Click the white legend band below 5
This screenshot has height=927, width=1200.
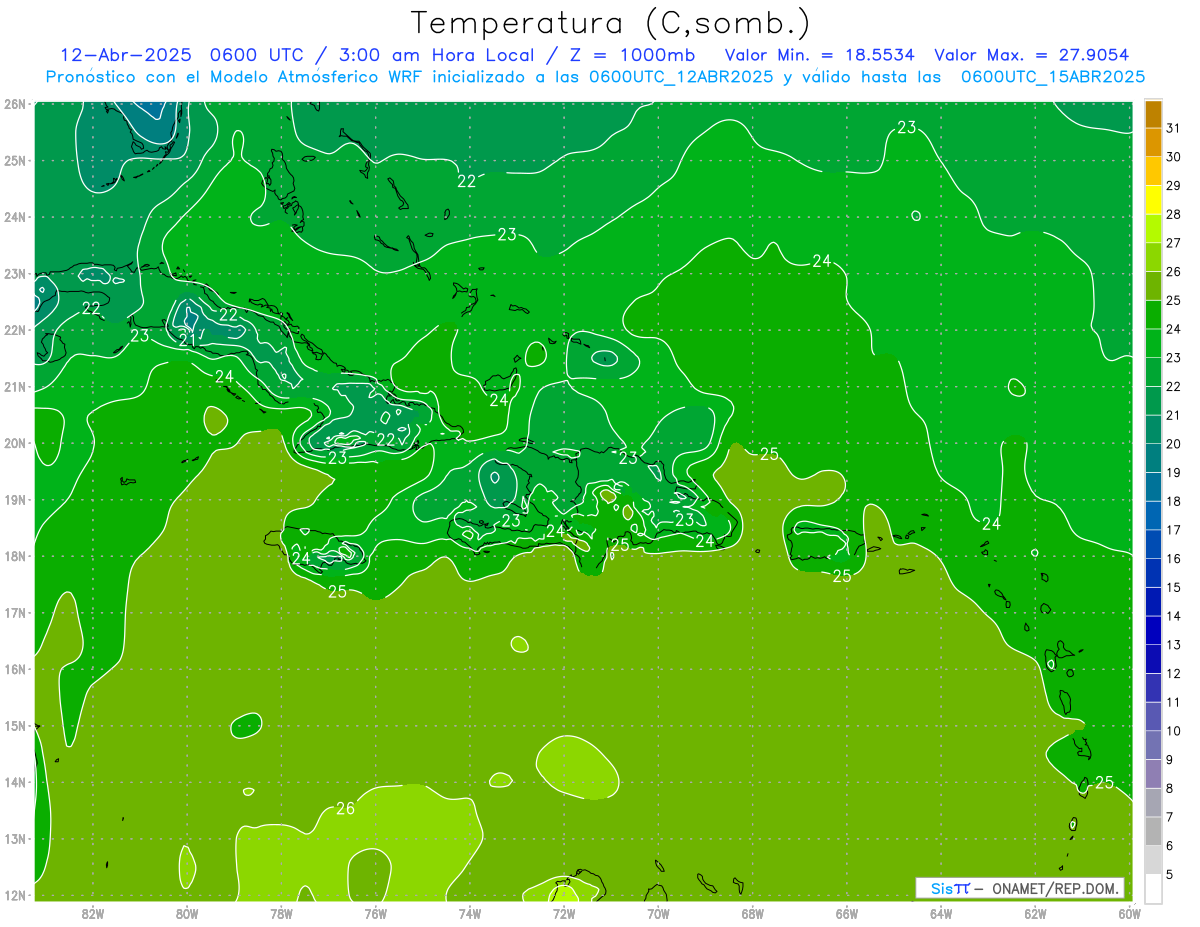pos(1153,888)
